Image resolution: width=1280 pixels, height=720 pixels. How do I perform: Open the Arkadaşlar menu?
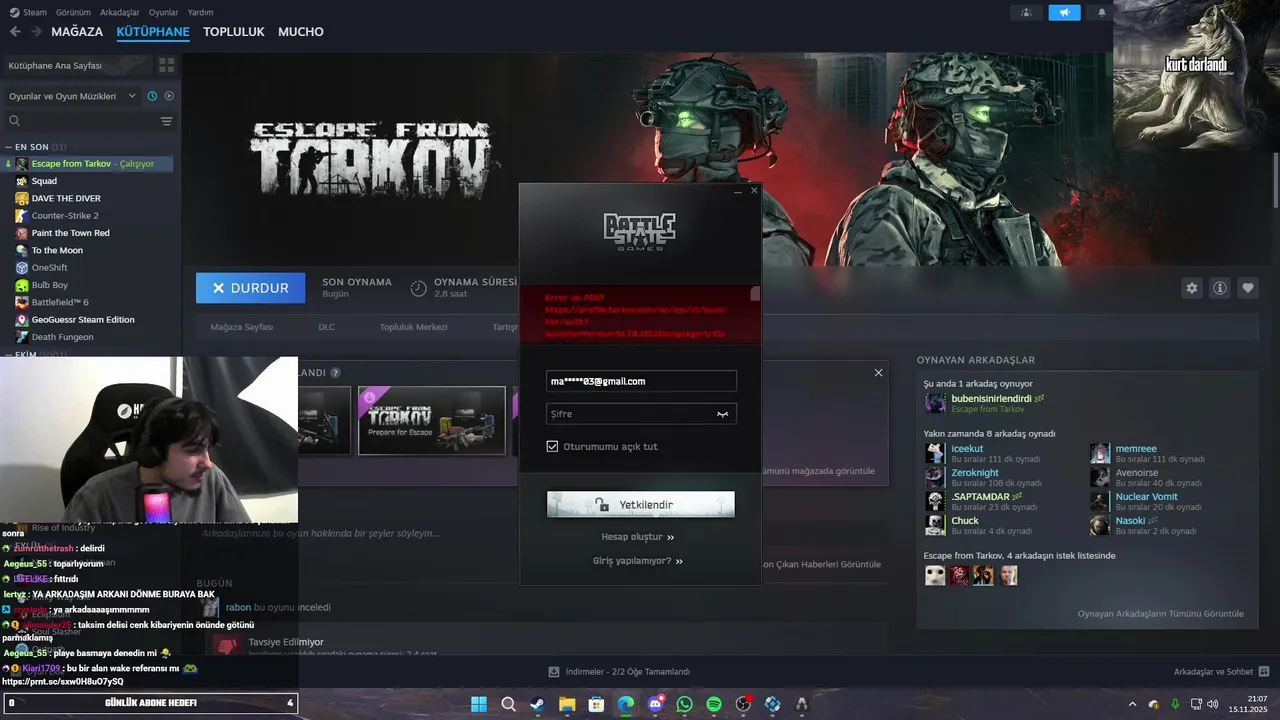click(x=120, y=12)
